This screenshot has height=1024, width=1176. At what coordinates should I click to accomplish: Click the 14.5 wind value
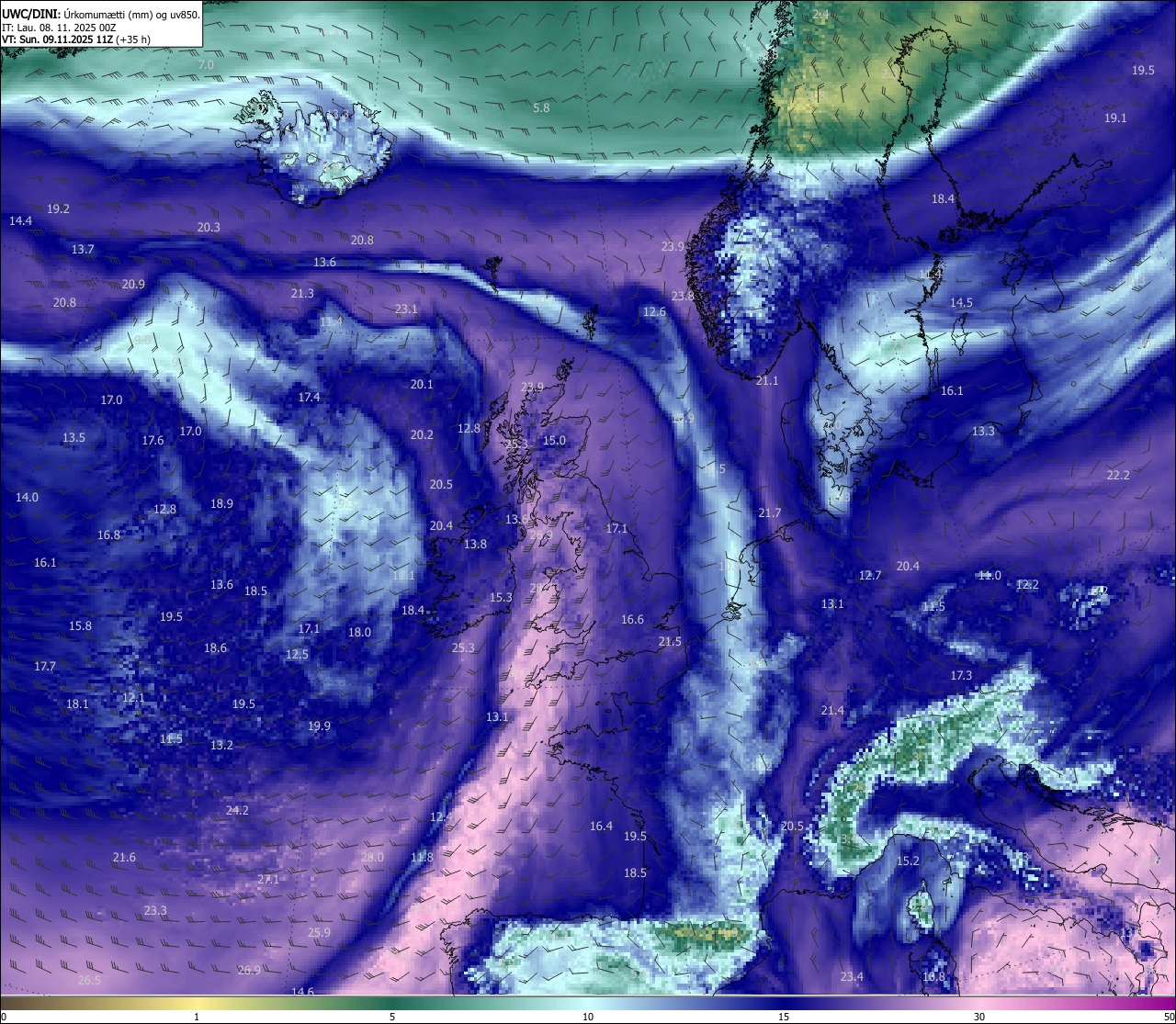click(x=961, y=302)
